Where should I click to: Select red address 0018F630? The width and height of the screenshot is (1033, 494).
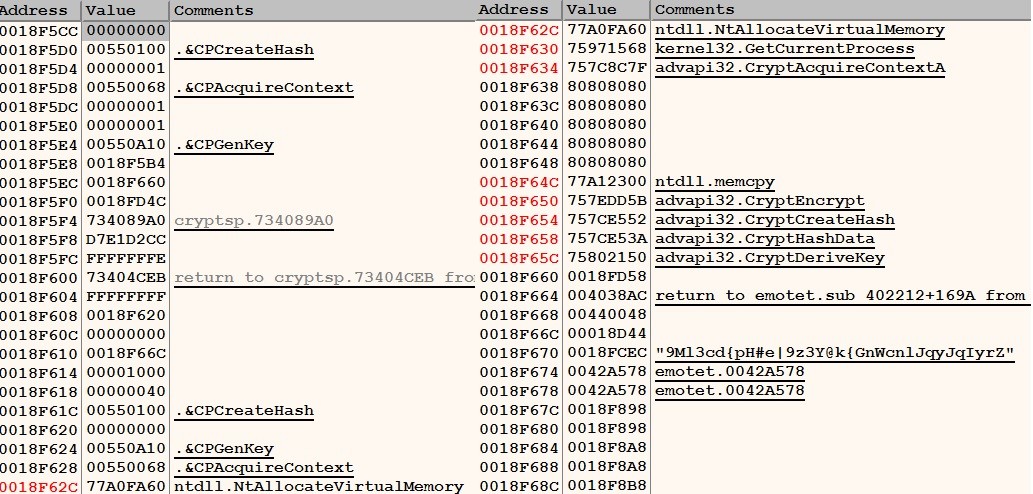[x=519, y=49]
